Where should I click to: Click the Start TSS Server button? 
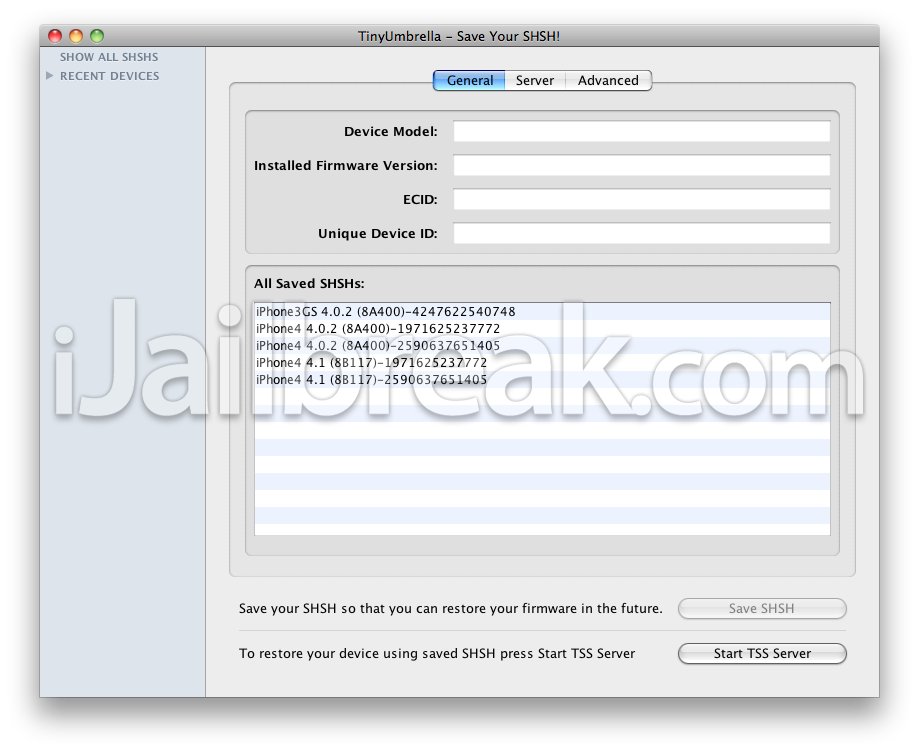pyautogui.click(x=762, y=654)
